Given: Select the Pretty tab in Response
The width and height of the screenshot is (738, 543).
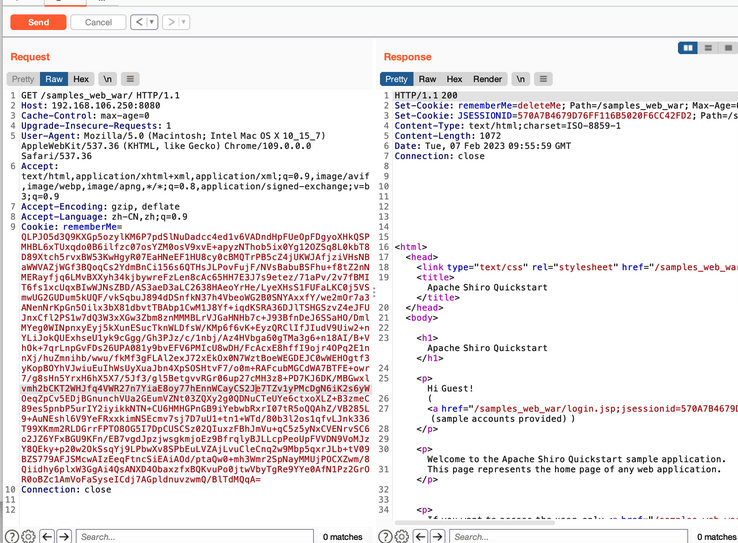Looking at the screenshot, I should 396,79.
